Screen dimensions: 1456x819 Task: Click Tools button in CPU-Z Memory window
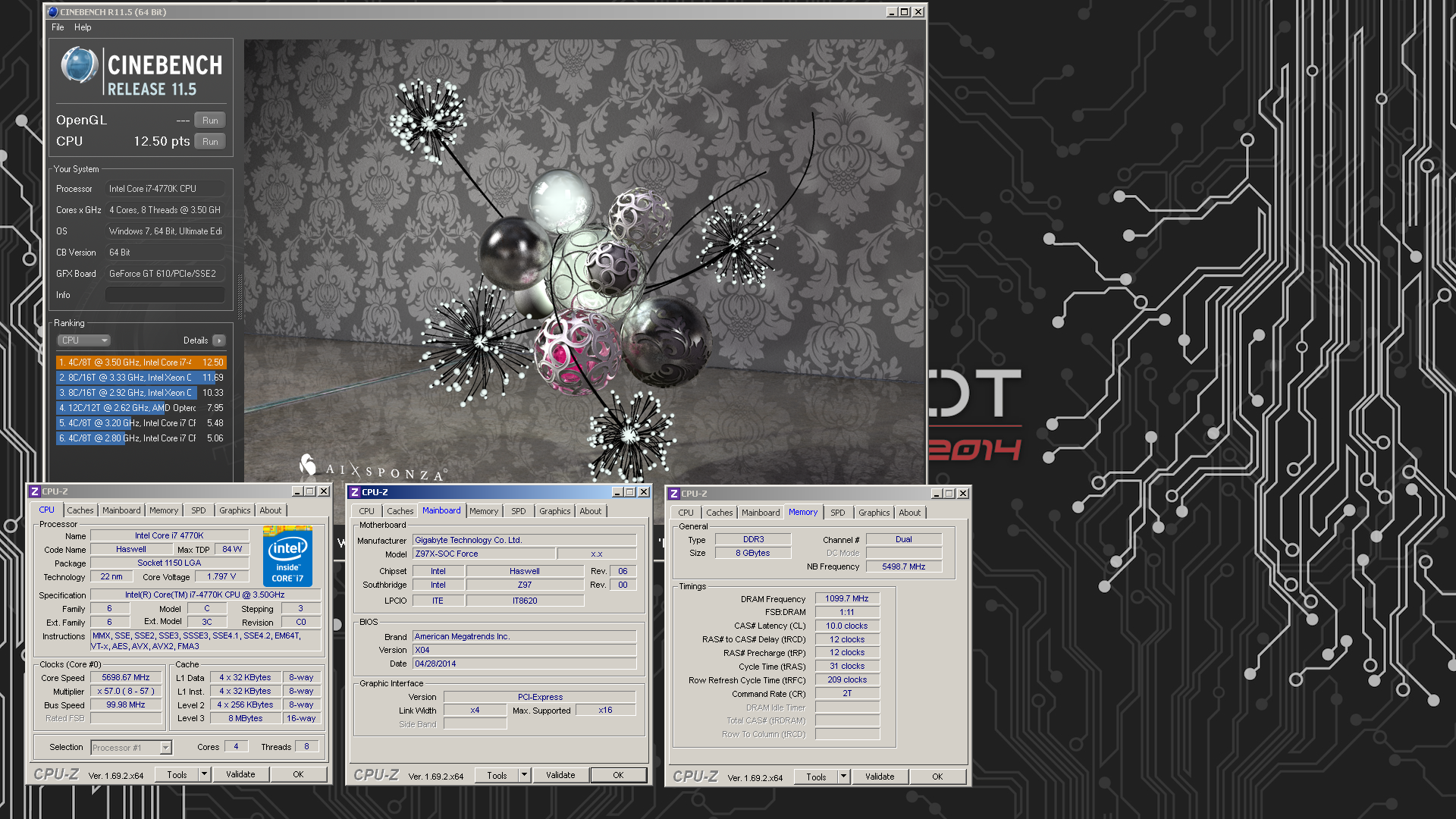[x=816, y=777]
